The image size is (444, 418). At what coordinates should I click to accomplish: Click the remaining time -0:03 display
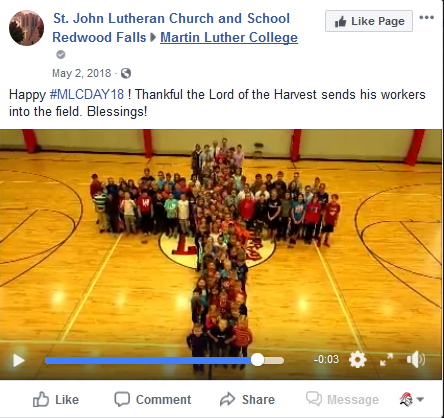pos(326,359)
